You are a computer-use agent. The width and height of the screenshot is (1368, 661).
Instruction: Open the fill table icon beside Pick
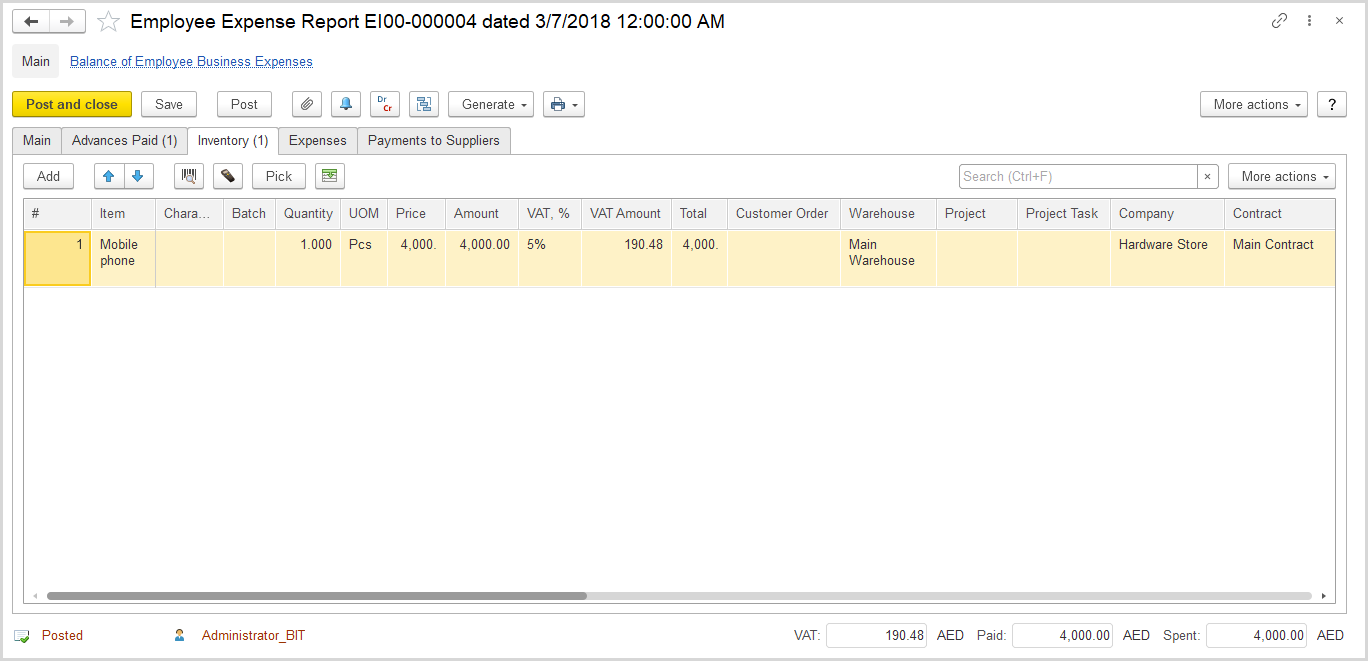330,176
